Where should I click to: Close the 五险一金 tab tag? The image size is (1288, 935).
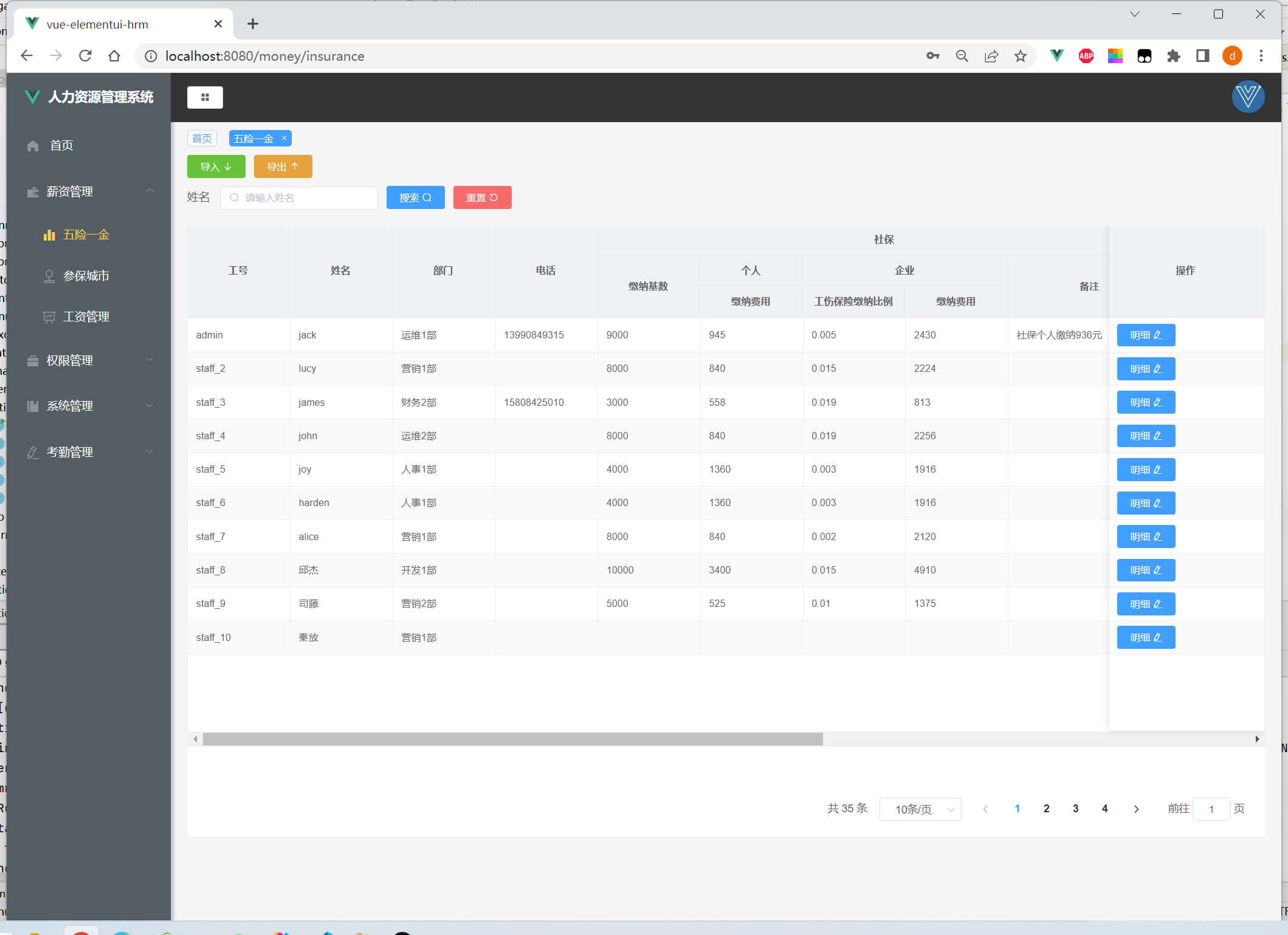tap(284, 139)
